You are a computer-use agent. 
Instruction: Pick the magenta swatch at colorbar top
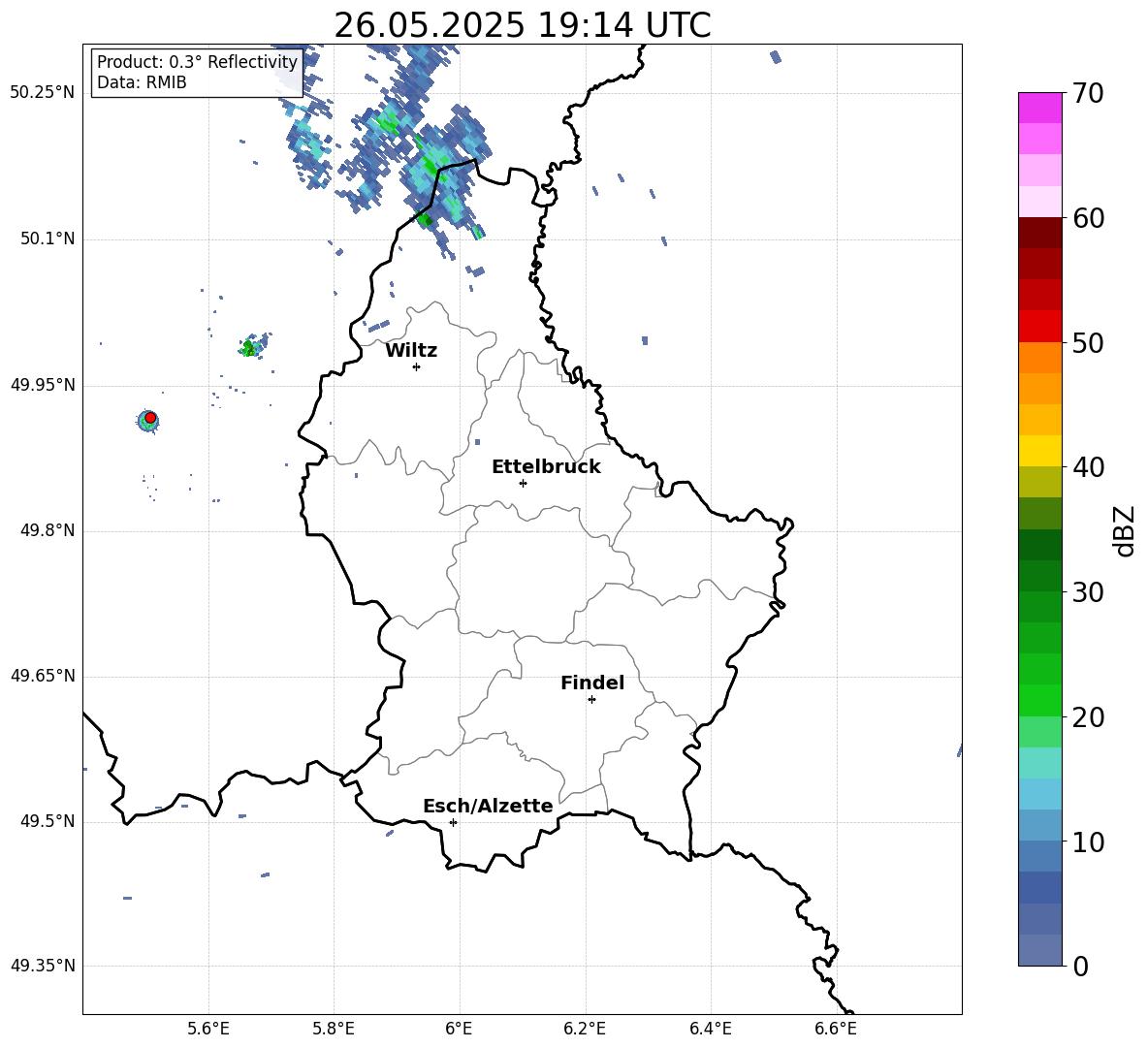(1039, 108)
